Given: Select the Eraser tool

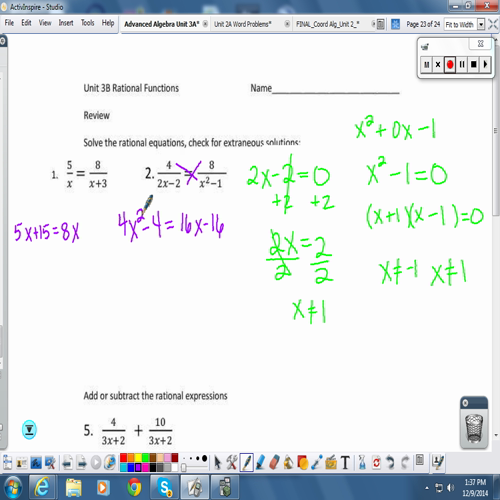Looking at the screenshot, I should (274, 462).
